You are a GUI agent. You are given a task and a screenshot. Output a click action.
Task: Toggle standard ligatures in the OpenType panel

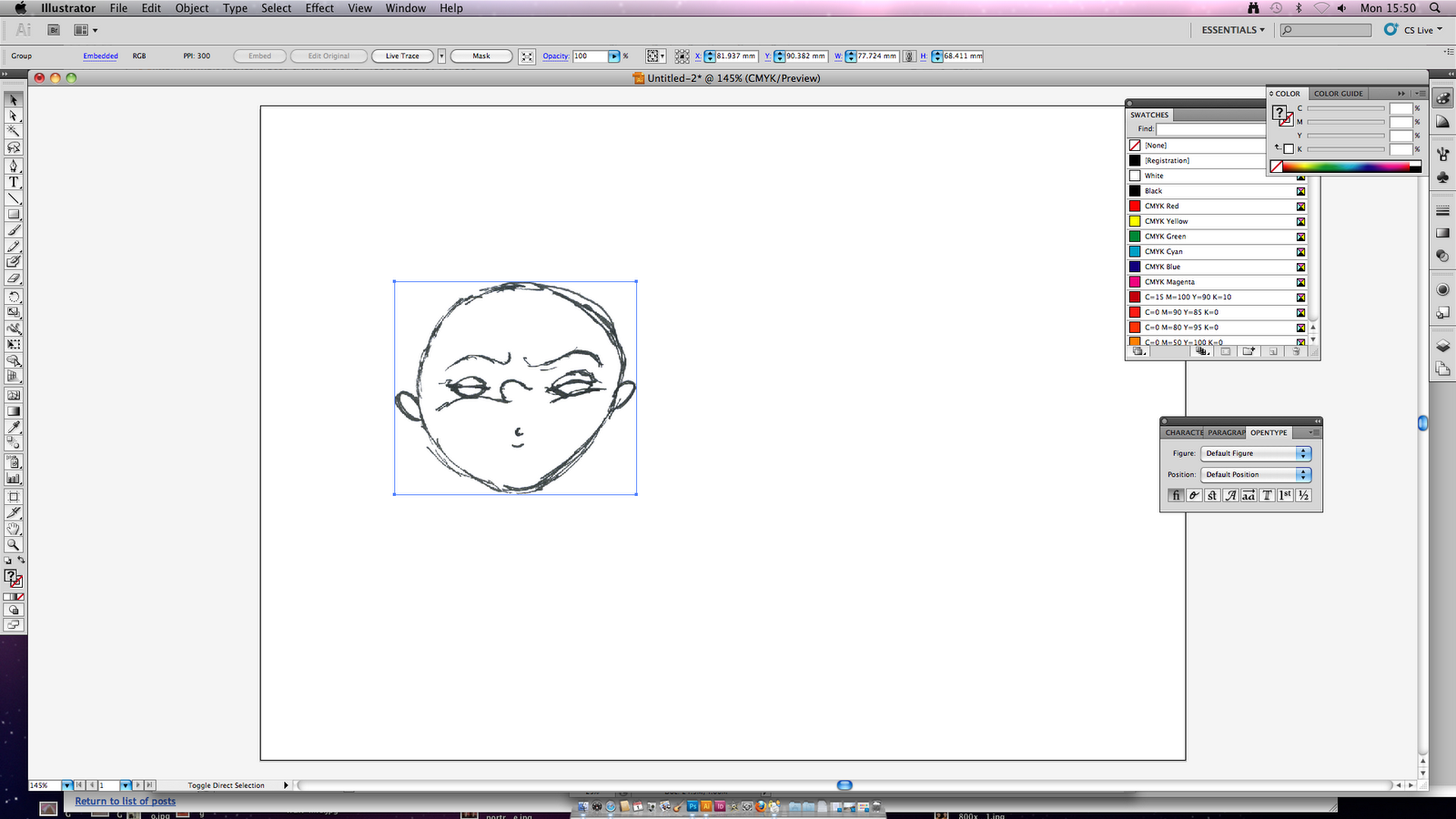1176,495
